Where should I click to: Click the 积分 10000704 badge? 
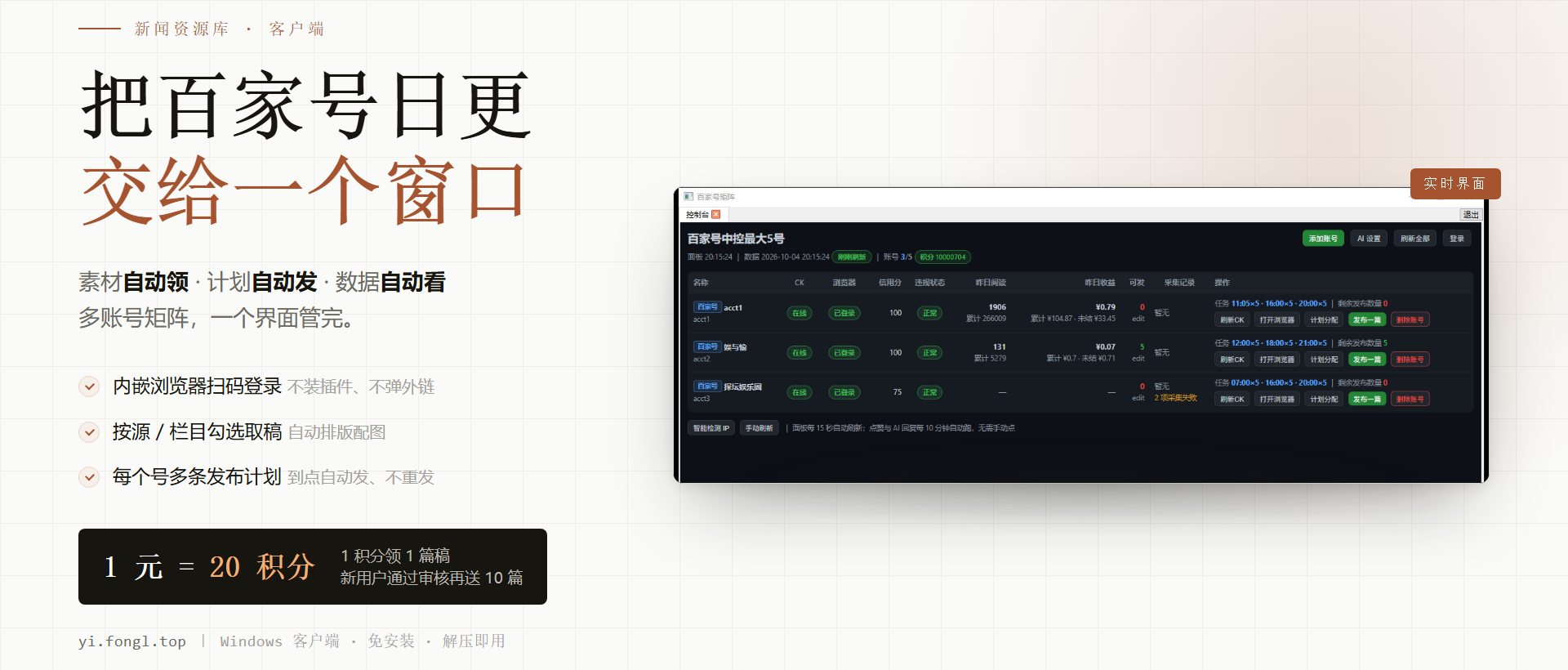point(942,257)
